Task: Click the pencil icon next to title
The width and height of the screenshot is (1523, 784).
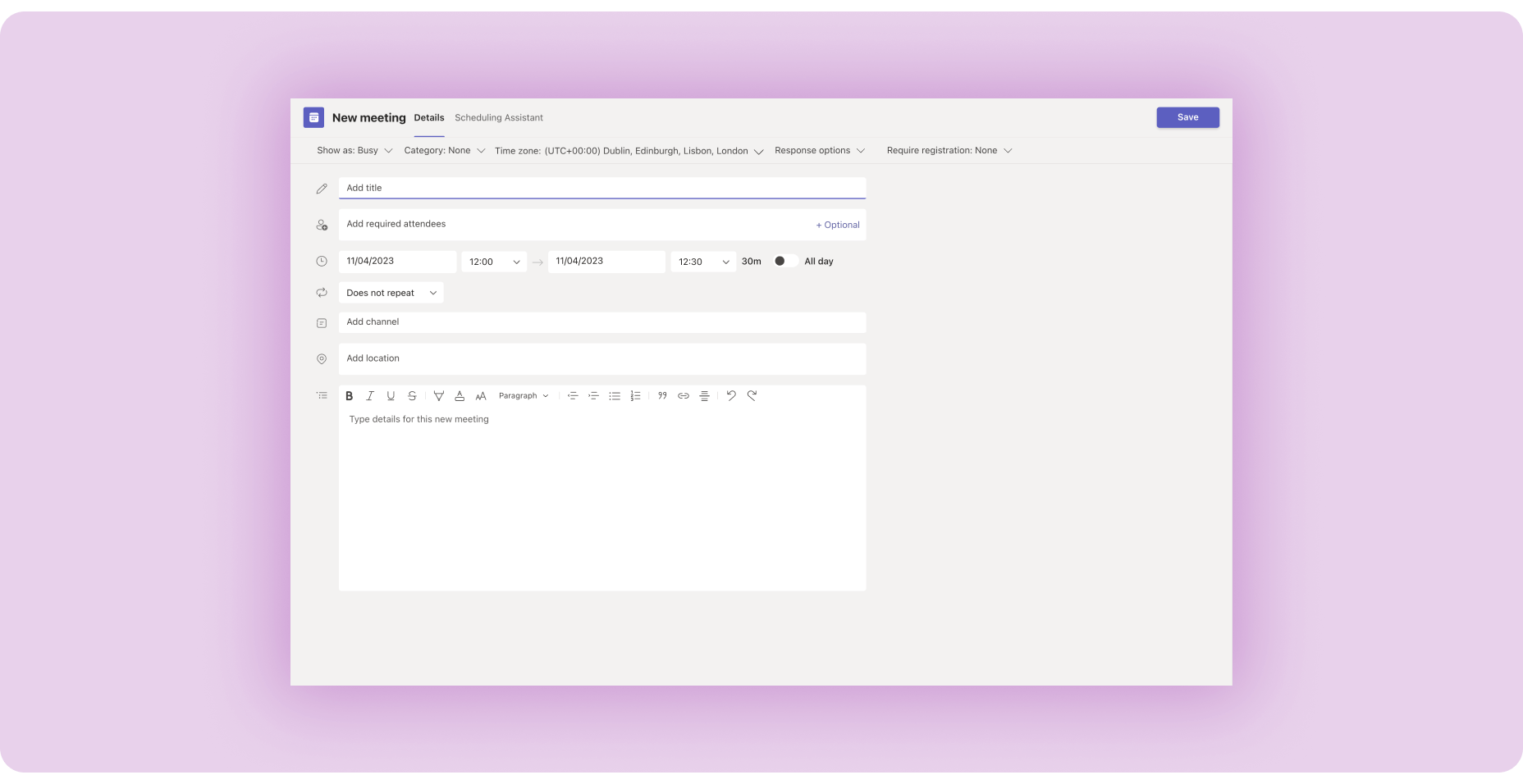Action: (x=322, y=189)
